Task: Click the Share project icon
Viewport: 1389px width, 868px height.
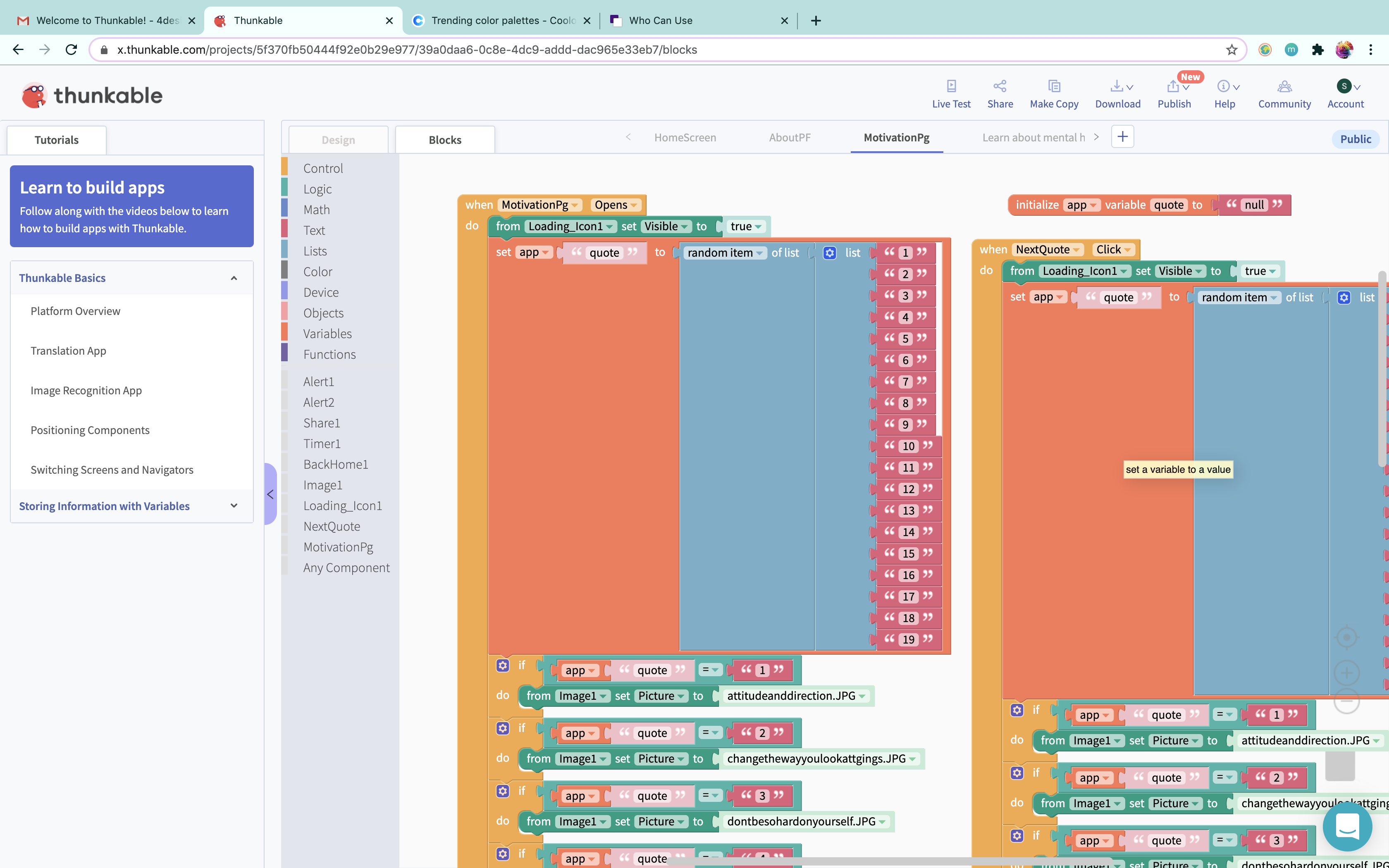Action: point(1000,86)
